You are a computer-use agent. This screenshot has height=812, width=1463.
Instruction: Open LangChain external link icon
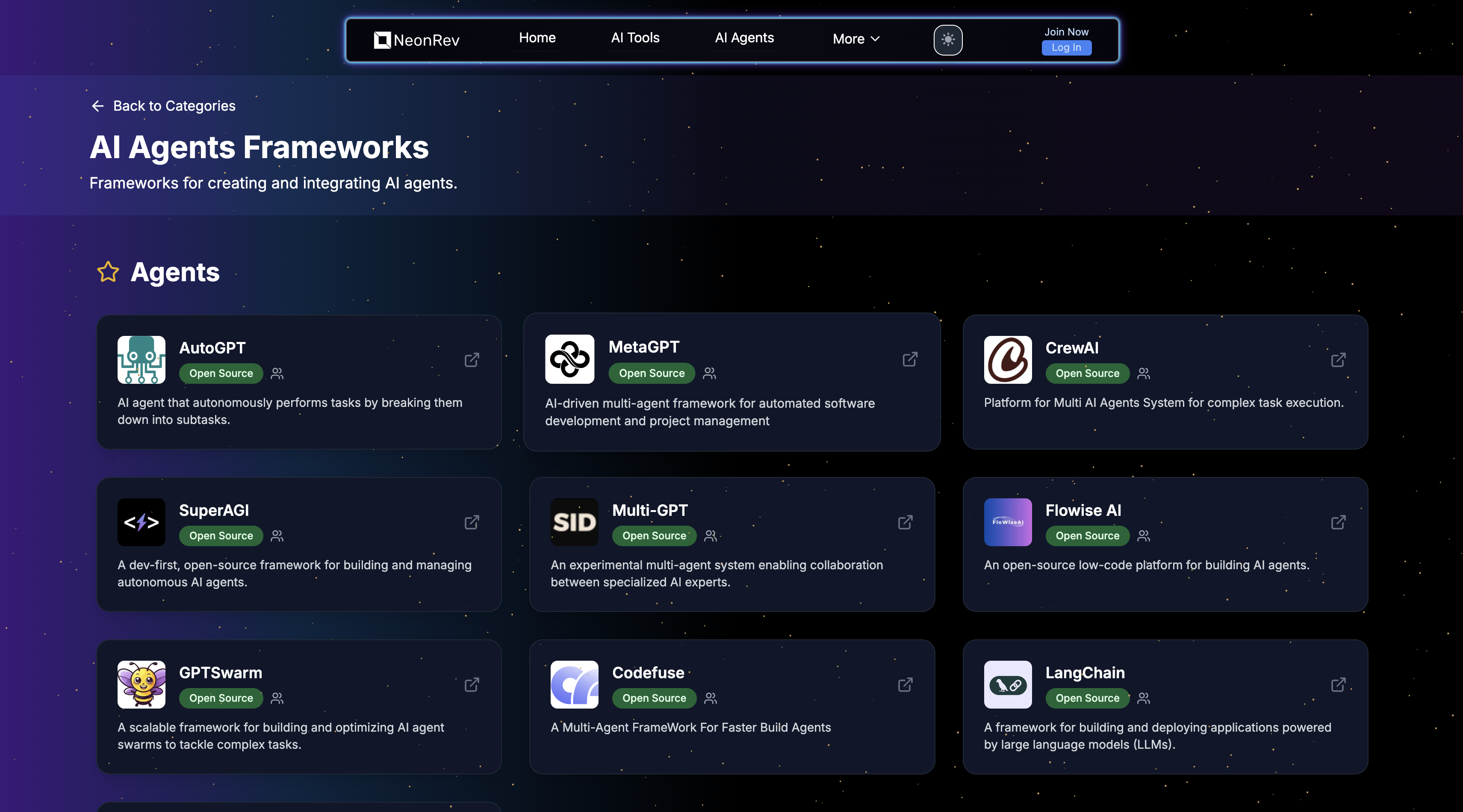1338,685
